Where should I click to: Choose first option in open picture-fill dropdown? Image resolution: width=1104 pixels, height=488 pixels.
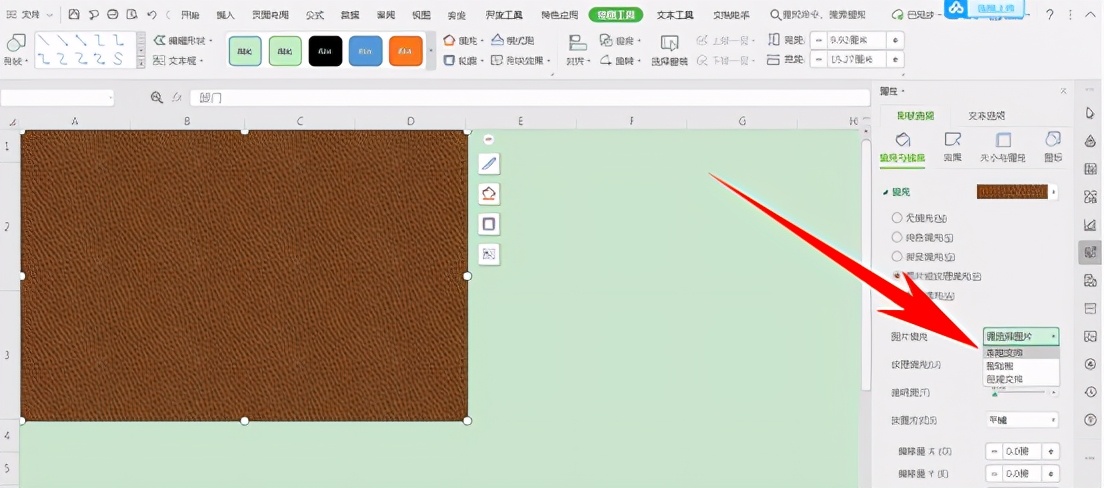pos(1020,353)
